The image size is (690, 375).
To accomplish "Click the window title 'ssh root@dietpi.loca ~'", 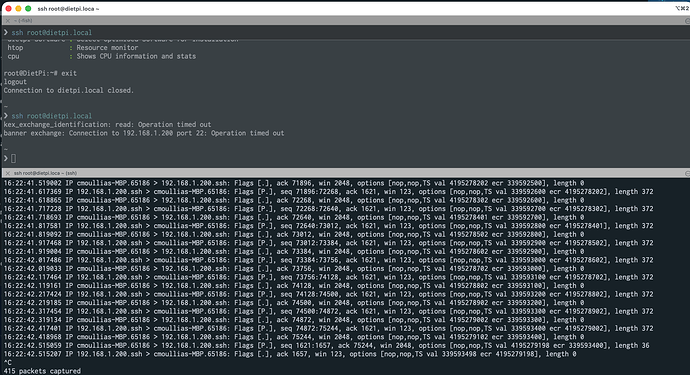I will (68, 8).
